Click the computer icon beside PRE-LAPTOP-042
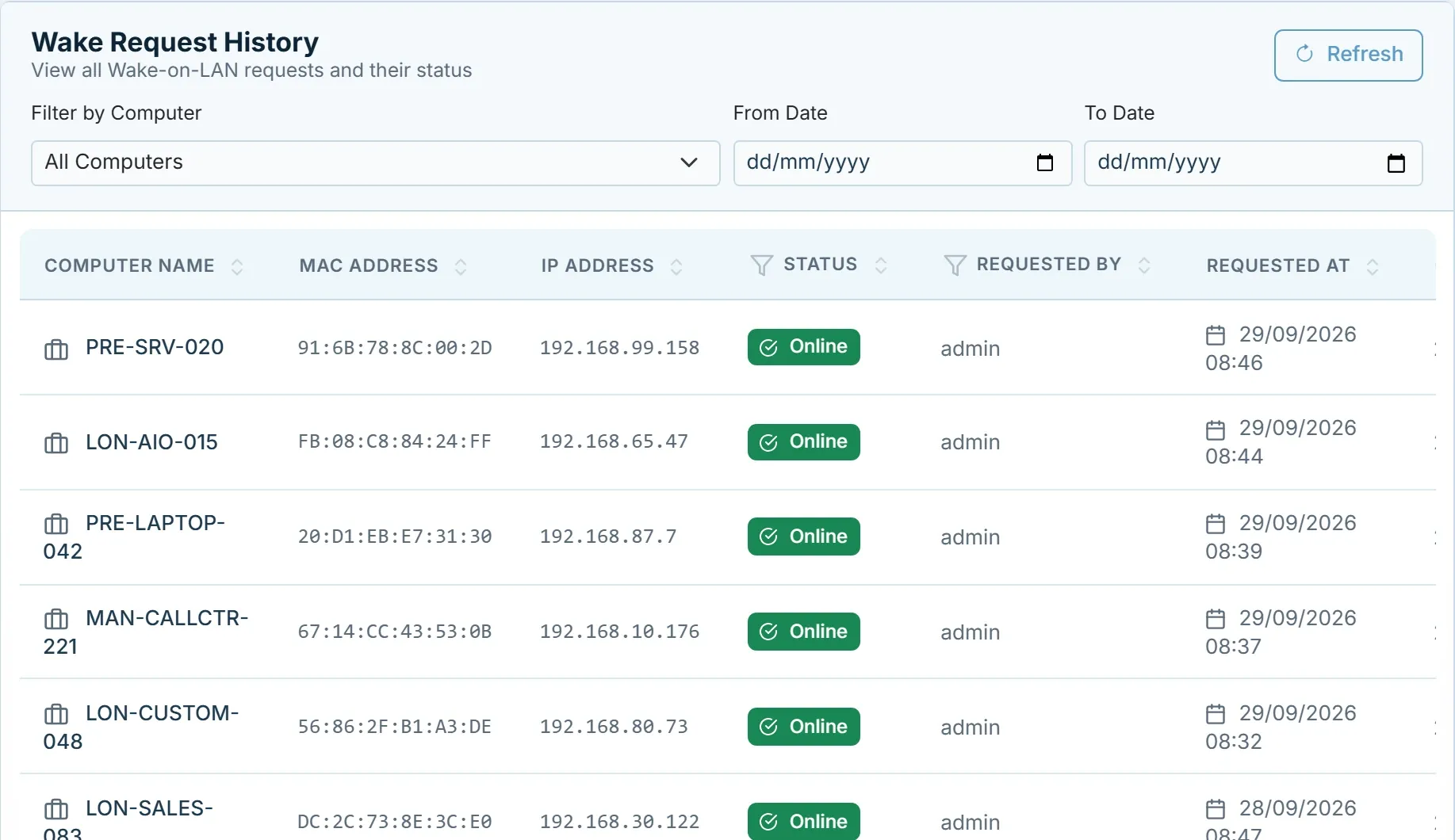Image resolution: width=1455 pixels, height=840 pixels. [x=56, y=524]
